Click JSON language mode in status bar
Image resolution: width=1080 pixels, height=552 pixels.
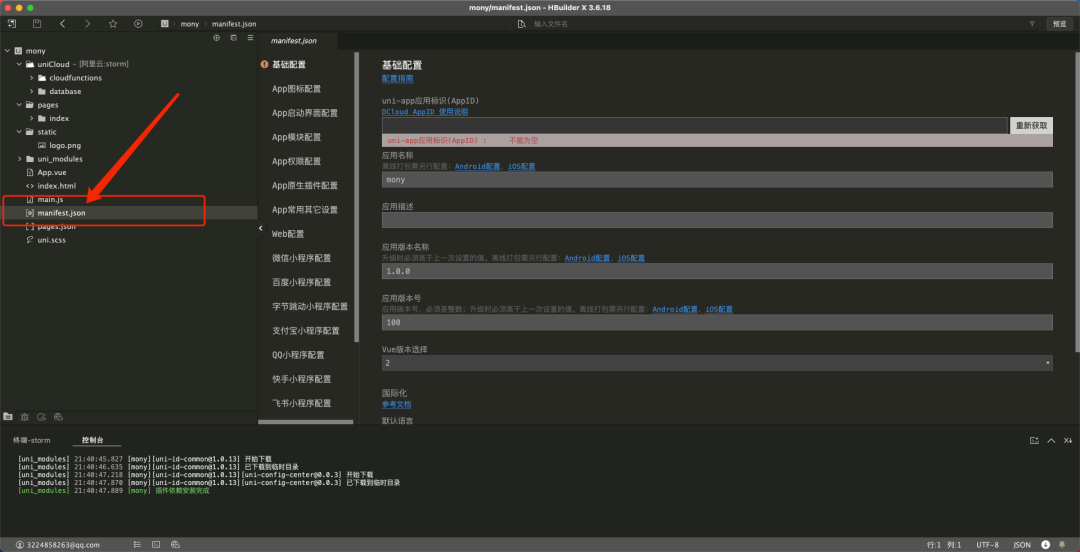pos(1022,544)
